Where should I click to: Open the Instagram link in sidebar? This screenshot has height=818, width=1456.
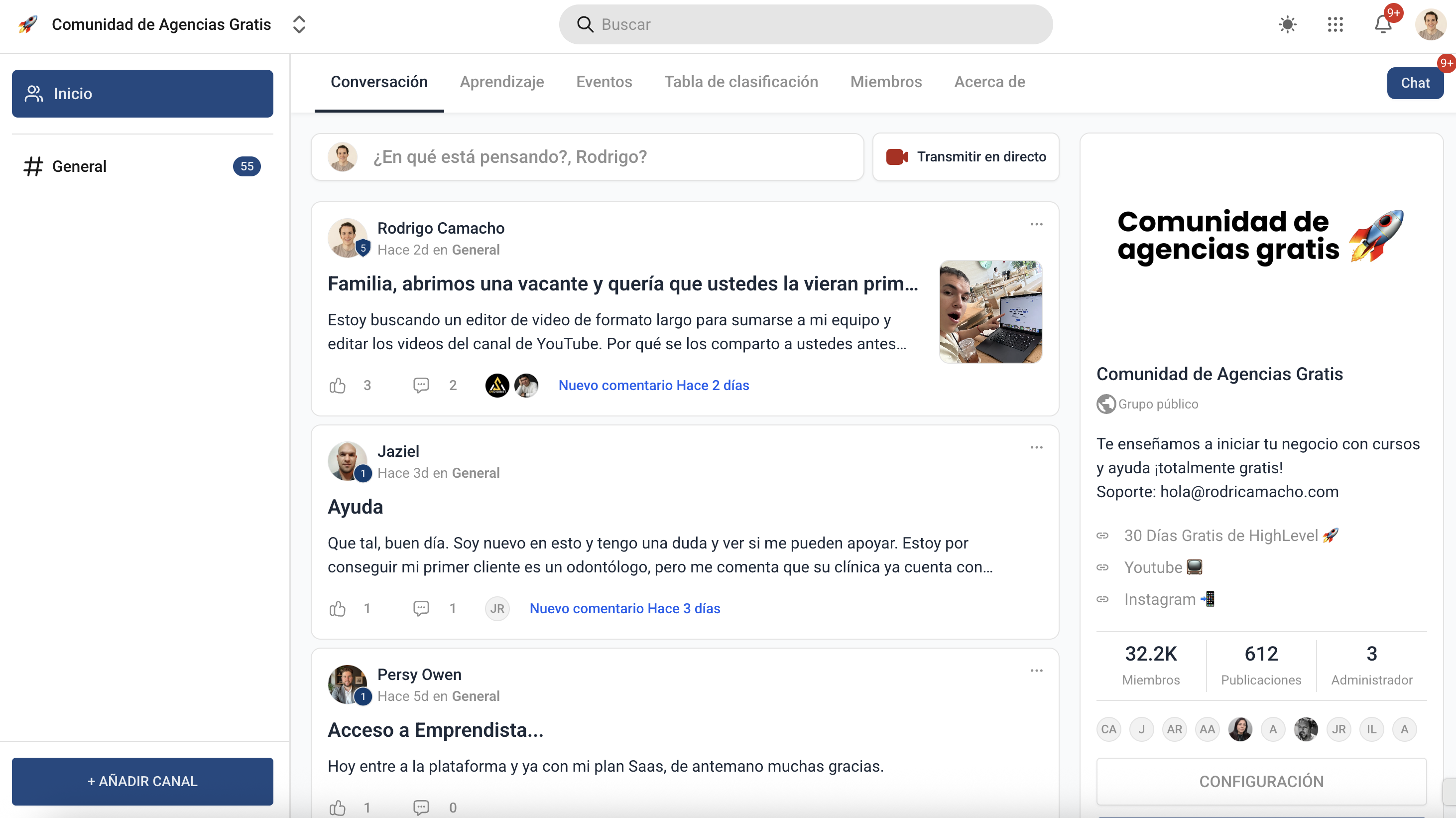click(x=1170, y=599)
